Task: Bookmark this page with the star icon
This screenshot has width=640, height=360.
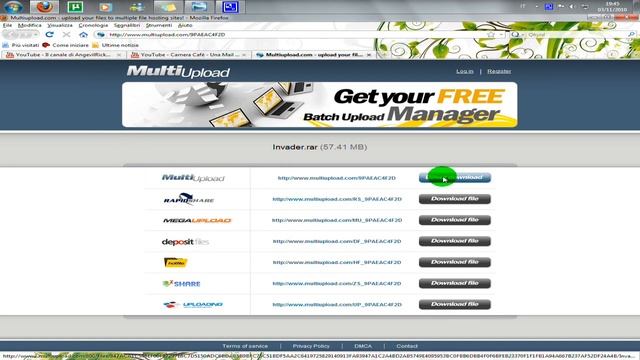Action: pyautogui.click(x=491, y=35)
